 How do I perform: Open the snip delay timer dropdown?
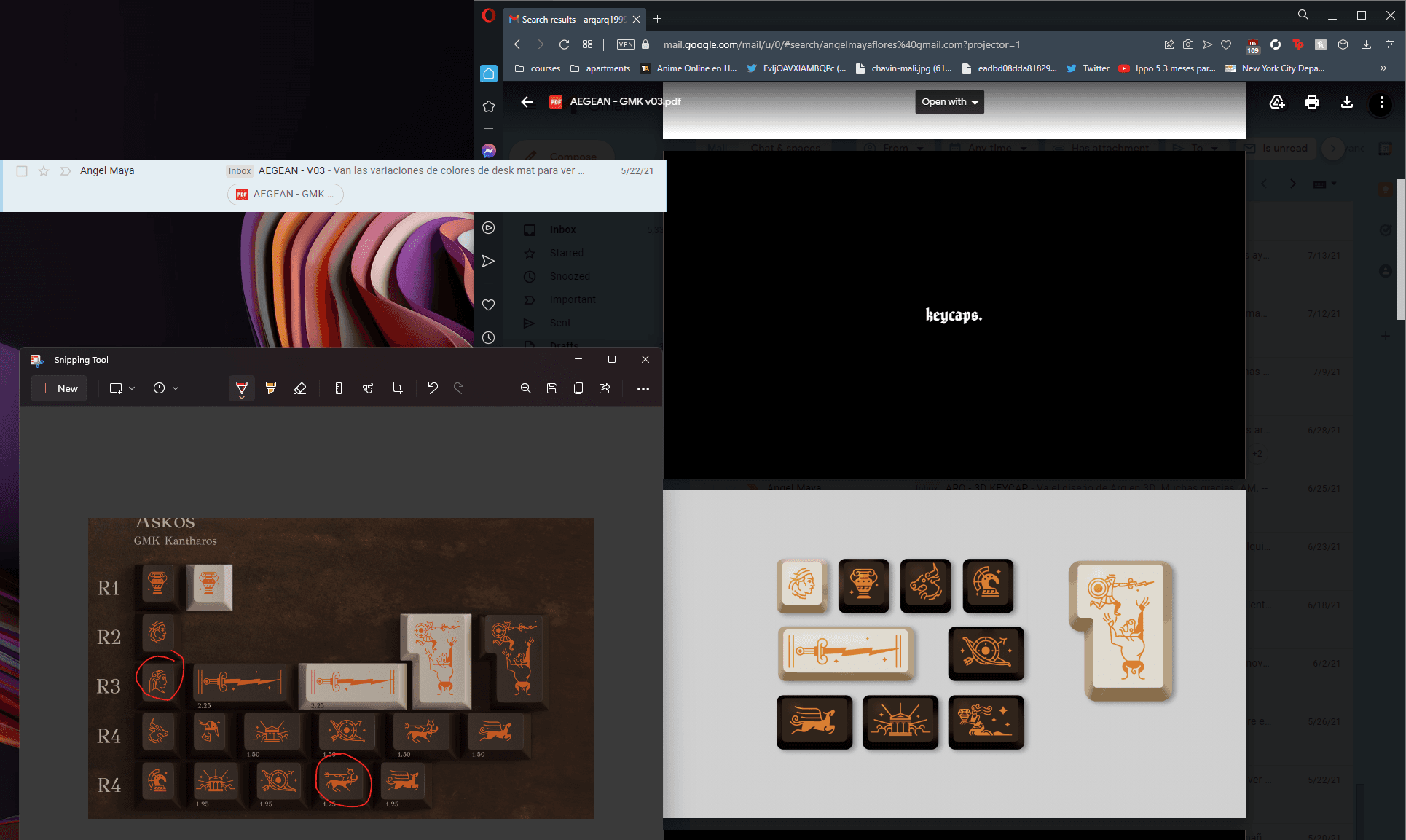[x=166, y=388]
